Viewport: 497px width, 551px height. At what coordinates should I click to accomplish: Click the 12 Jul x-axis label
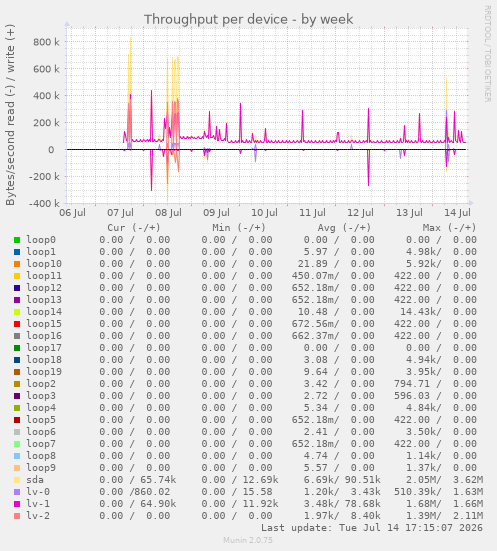361,213
